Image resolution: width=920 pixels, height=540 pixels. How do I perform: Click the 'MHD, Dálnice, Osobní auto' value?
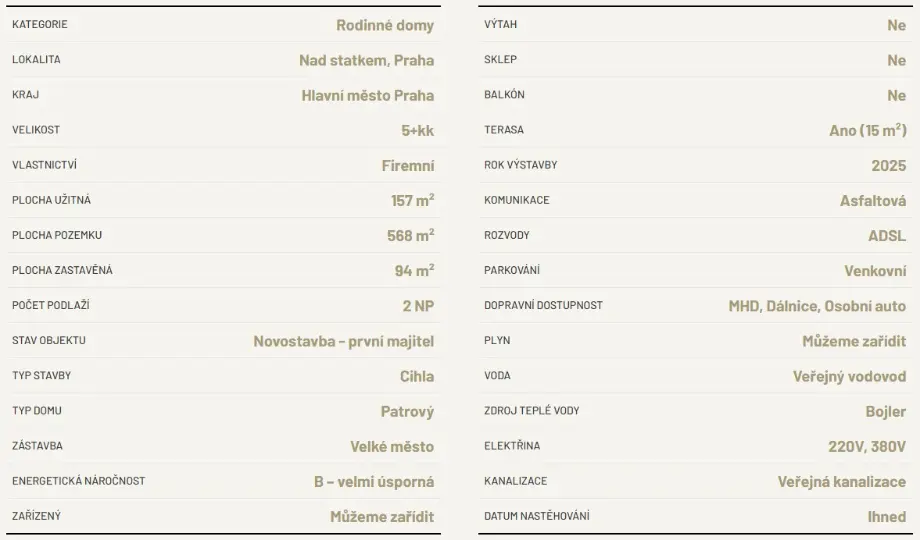[817, 306]
